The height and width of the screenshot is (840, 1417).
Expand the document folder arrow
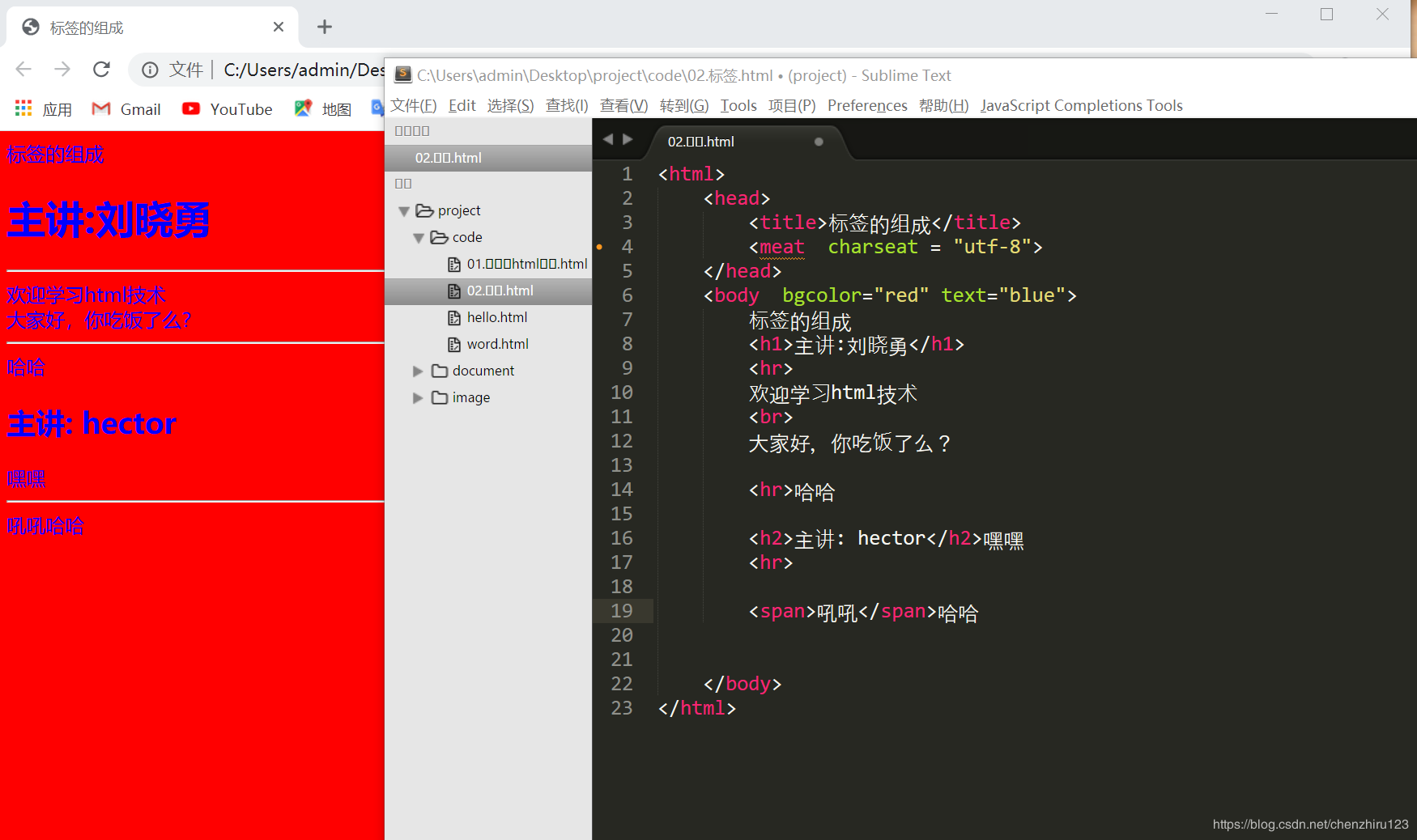pyautogui.click(x=418, y=371)
